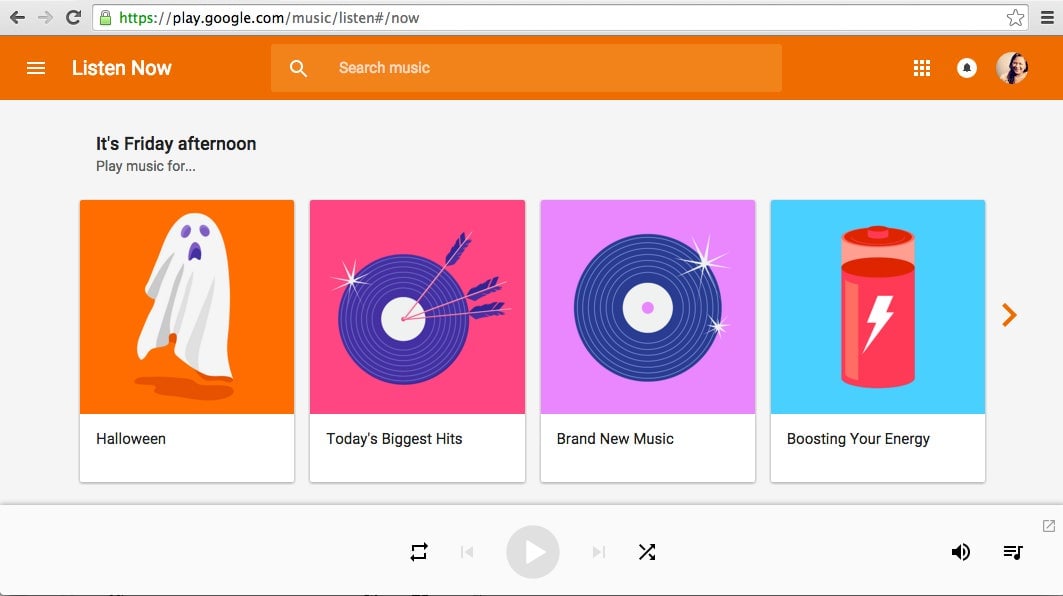Click the magnifier search icon
Viewport: 1063px width, 596px height.
(x=298, y=68)
